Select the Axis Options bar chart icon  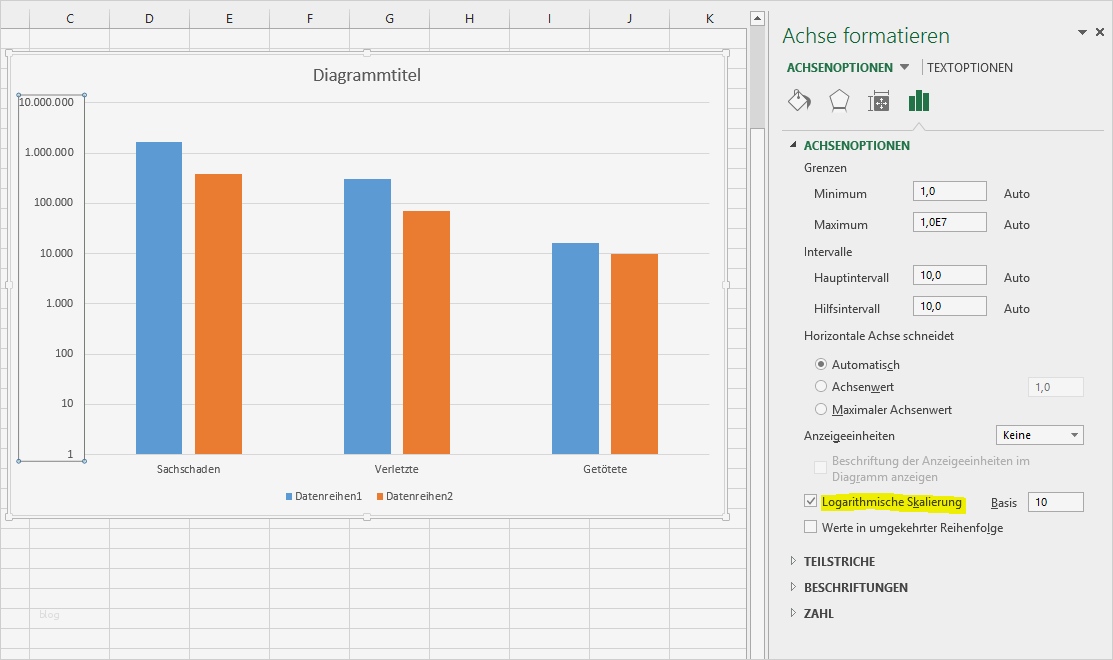coord(919,101)
